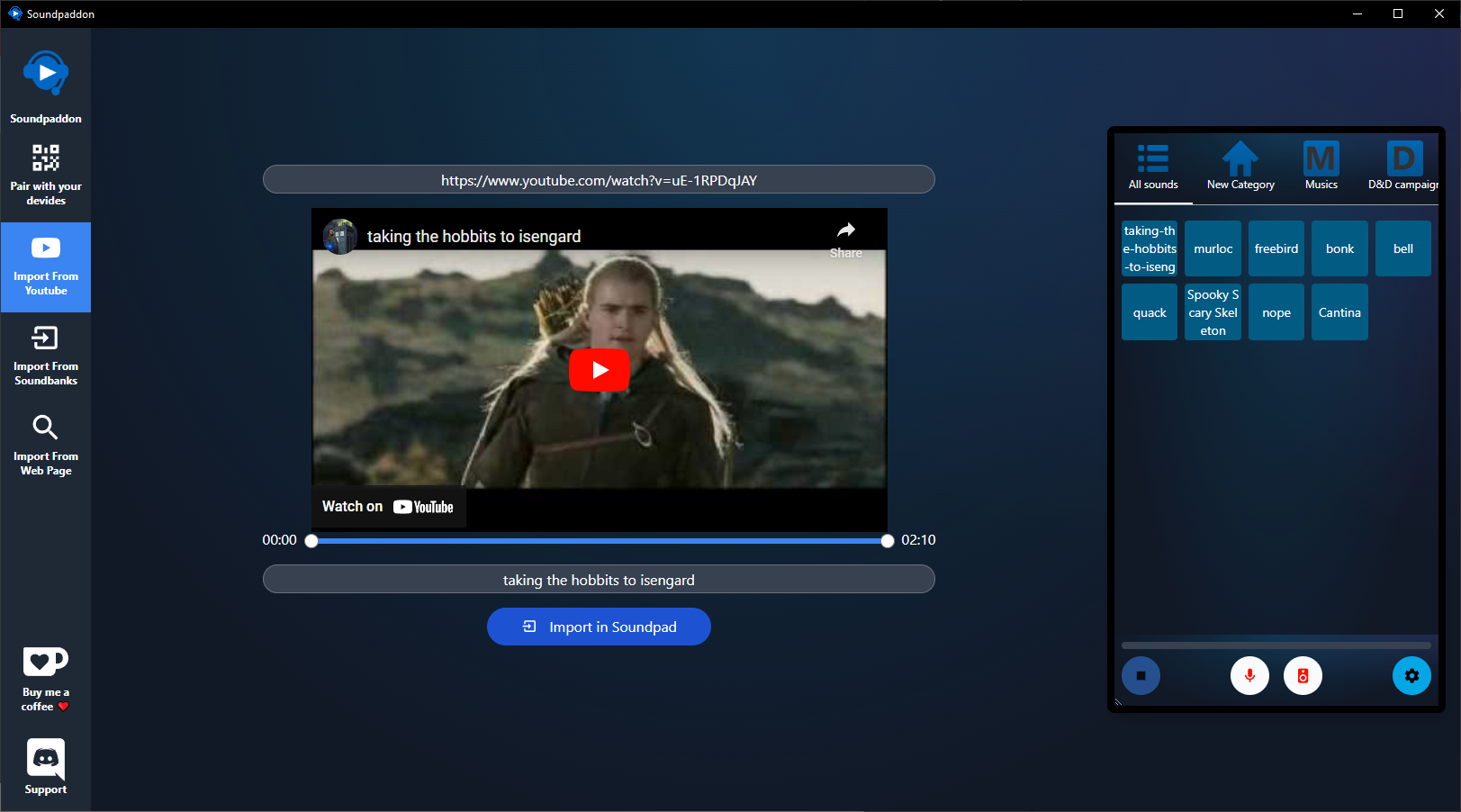Switch to All sounds category tab
1461x812 pixels.
click(1153, 167)
